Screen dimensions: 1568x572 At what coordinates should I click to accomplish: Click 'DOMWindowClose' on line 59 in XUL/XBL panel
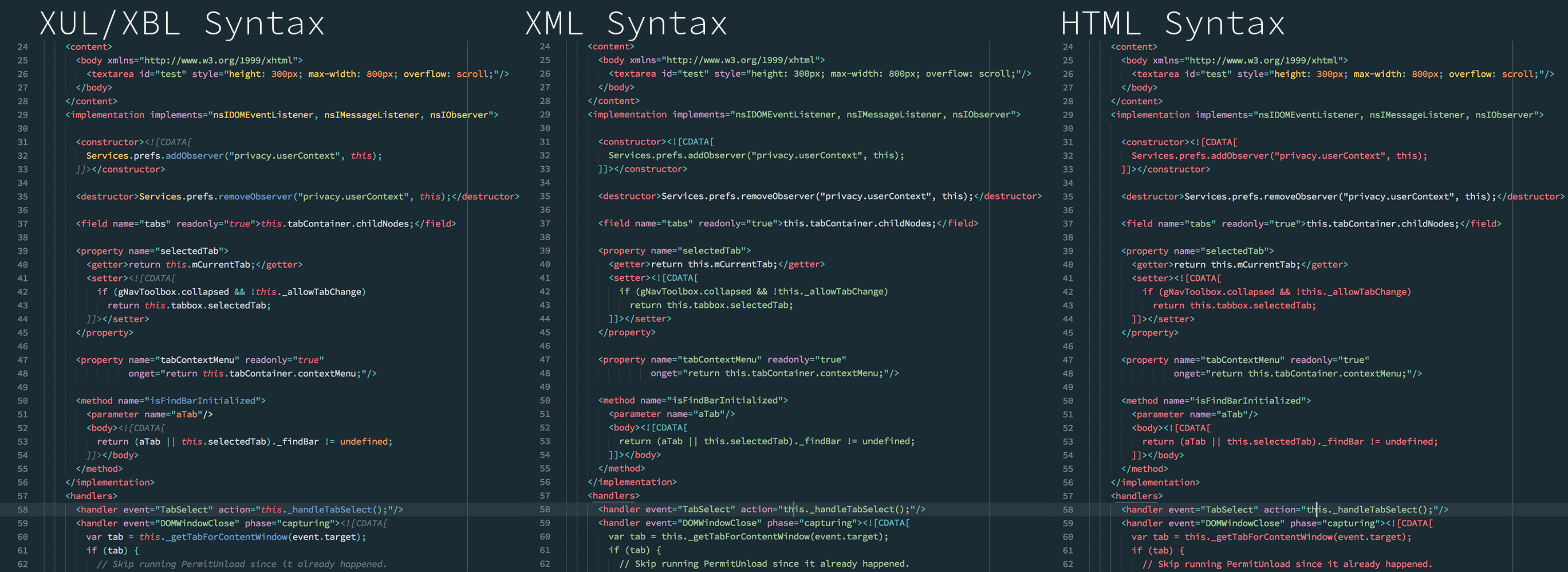[x=197, y=523]
